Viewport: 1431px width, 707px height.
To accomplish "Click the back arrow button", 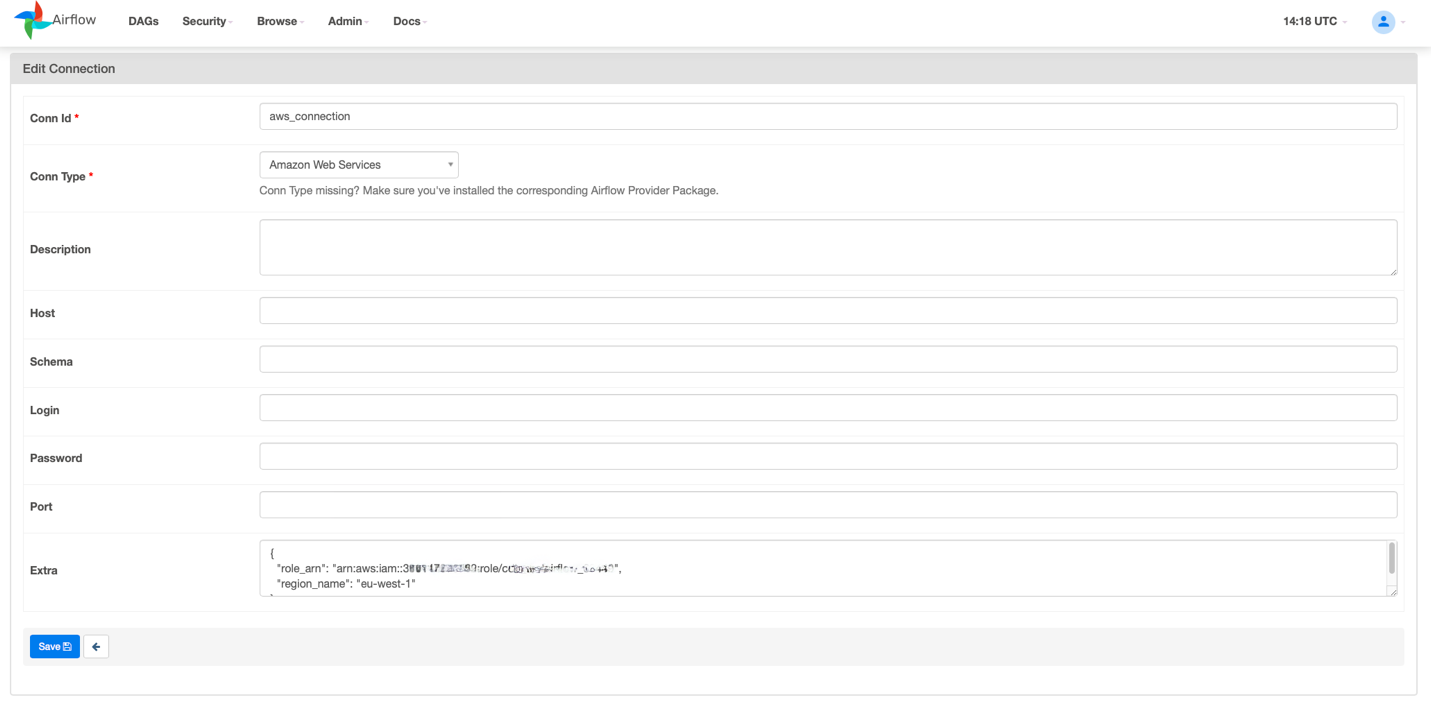I will [x=96, y=647].
